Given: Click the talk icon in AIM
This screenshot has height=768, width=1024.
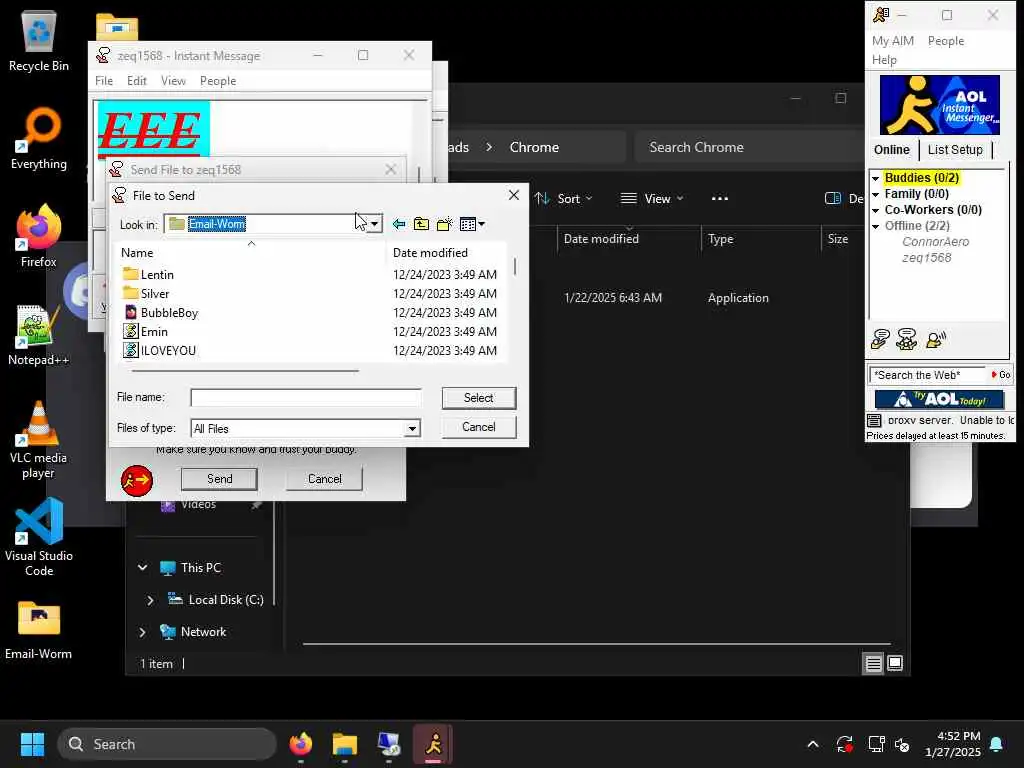Looking at the screenshot, I should [x=935, y=340].
